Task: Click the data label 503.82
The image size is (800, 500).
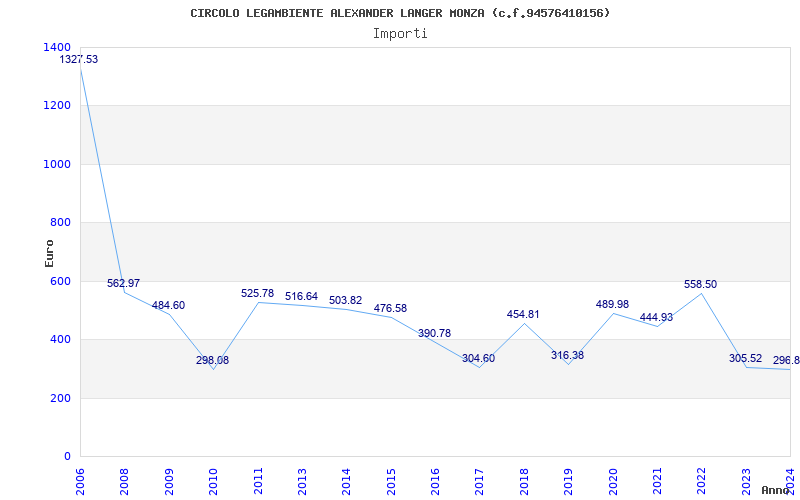Action: (345, 301)
